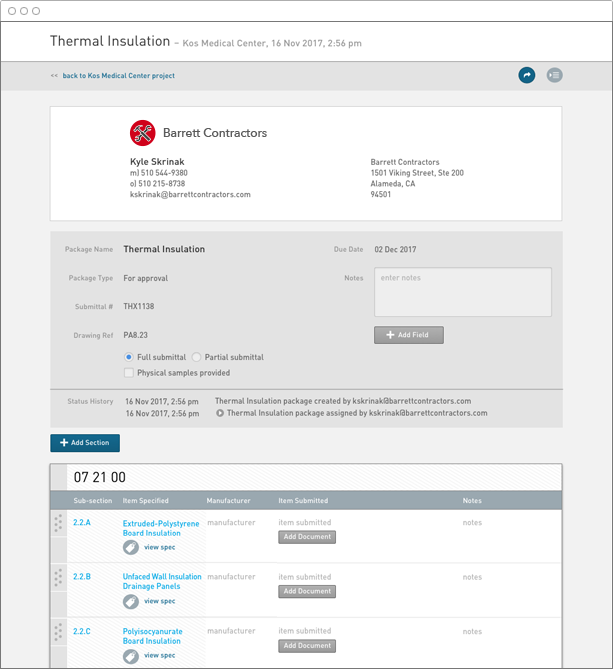Click the Add Section button
The image size is (613, 669).
[x=85, y=442]
